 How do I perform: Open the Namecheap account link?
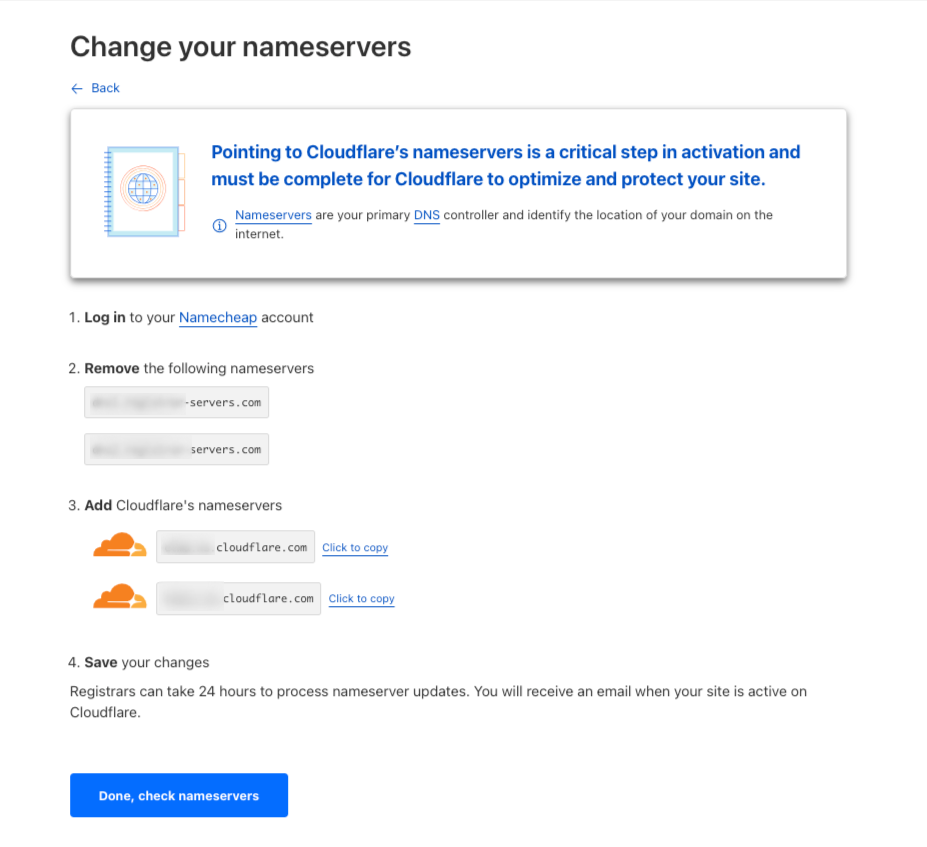[218, 318]
